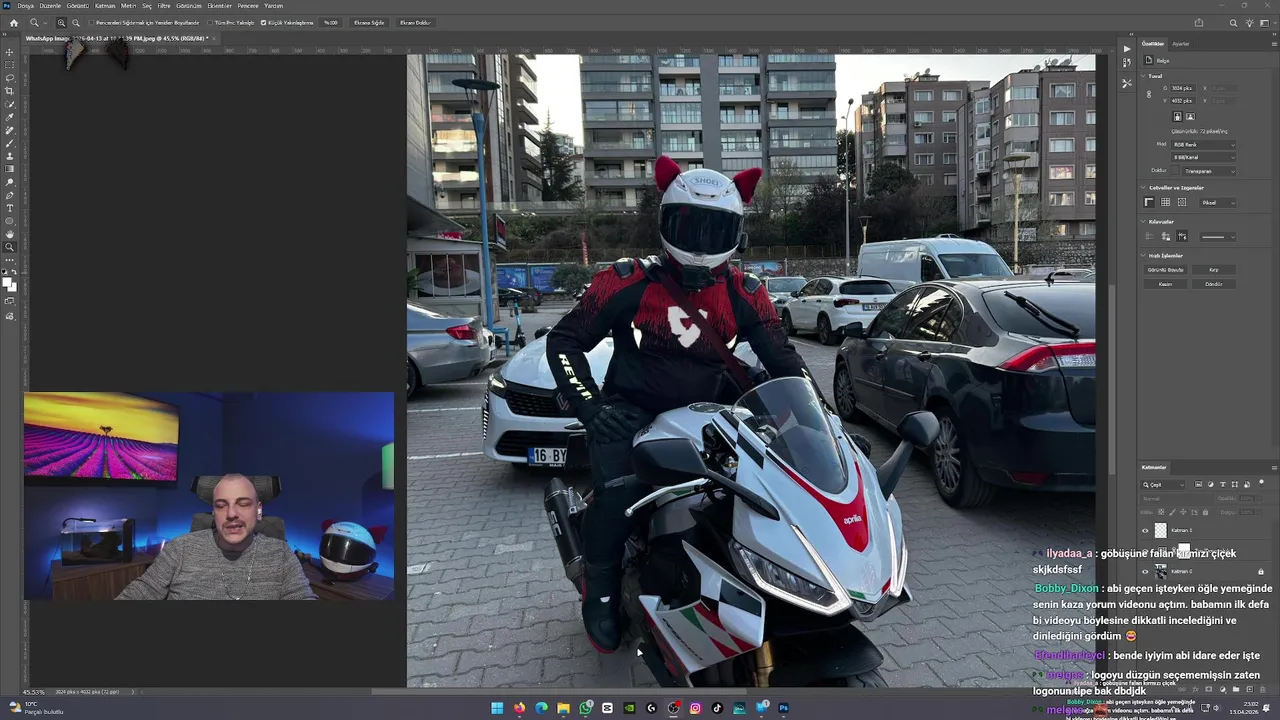Select the Brush tool in the toolbox
The image size is (1280, 720).
[x=10, y=143]
